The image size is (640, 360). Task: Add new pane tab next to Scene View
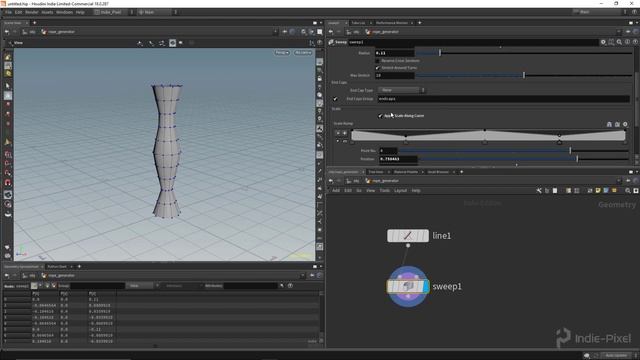[x=34, y=23]
